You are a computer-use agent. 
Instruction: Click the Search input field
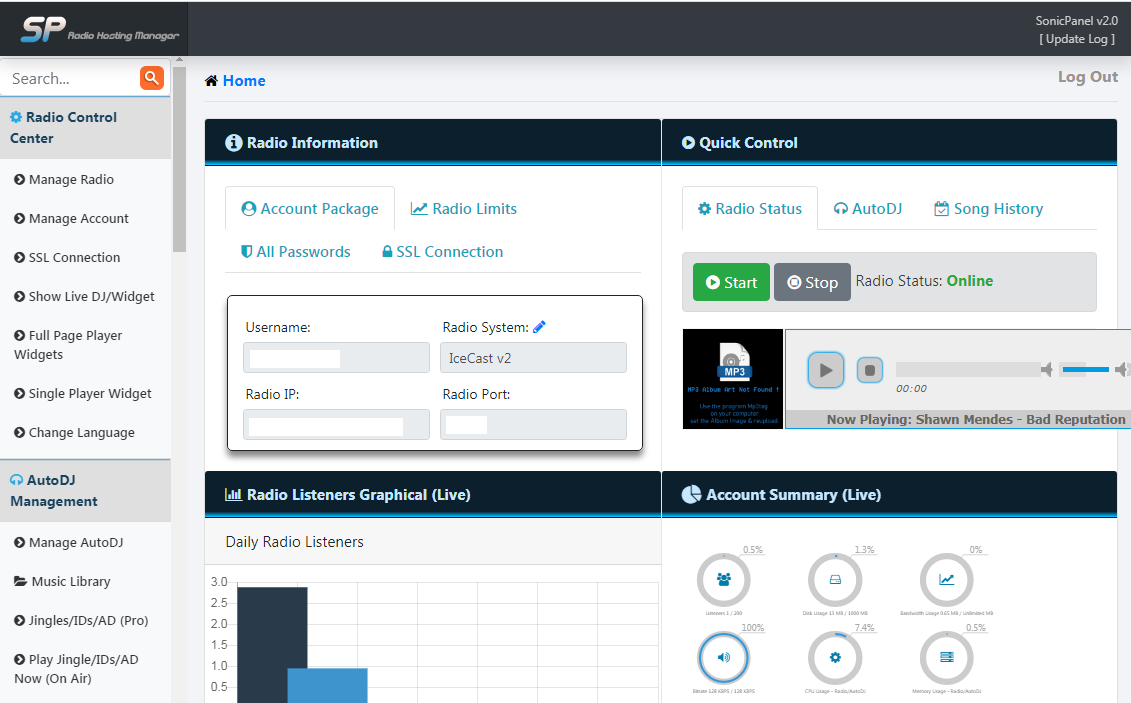pos(71,78)
